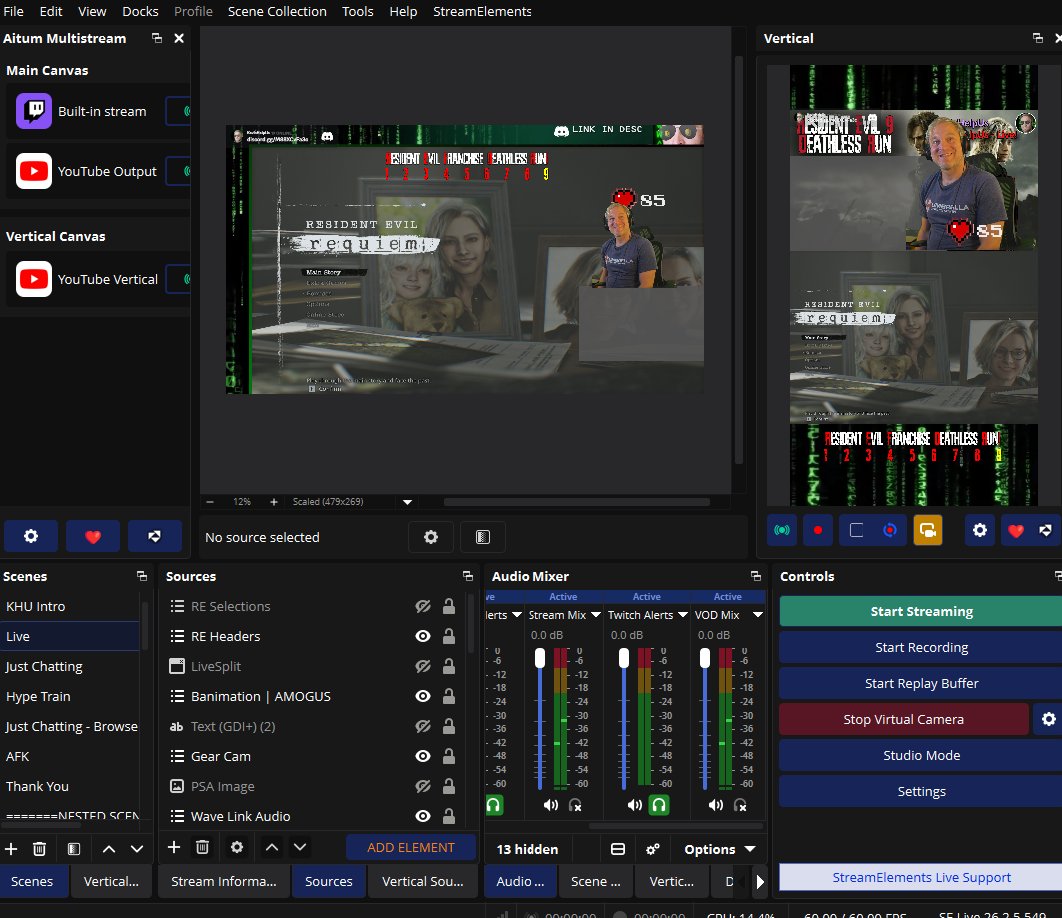Click the Vertical dock heart icon

[1015, 530]
